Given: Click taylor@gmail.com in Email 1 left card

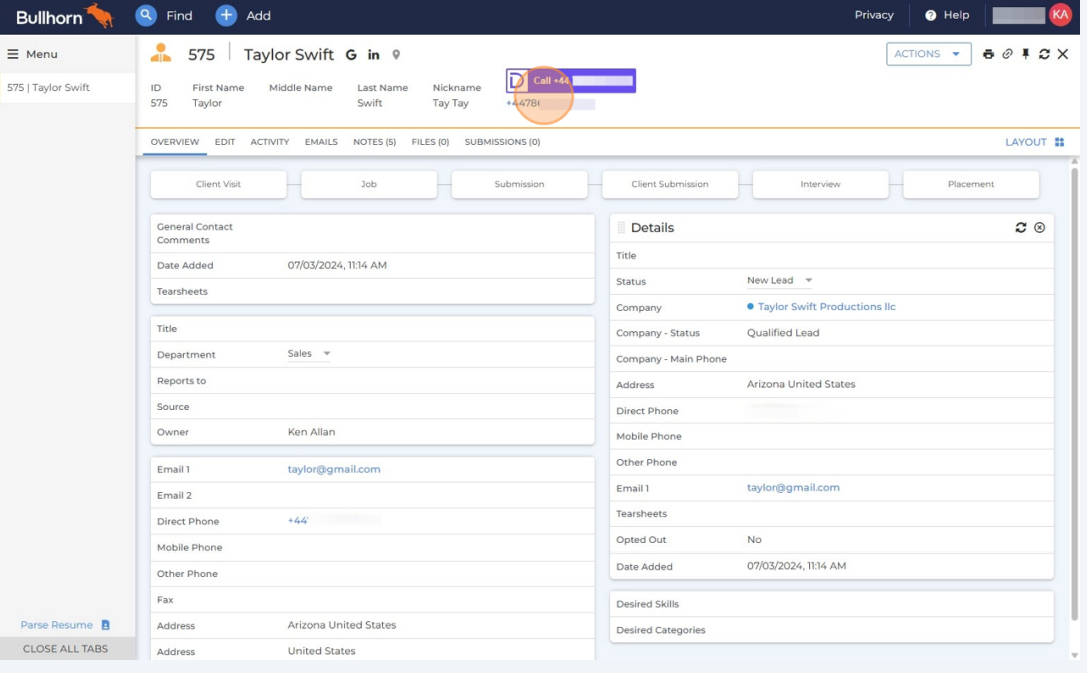Looking at the screenshot, I should click(334, 469).
